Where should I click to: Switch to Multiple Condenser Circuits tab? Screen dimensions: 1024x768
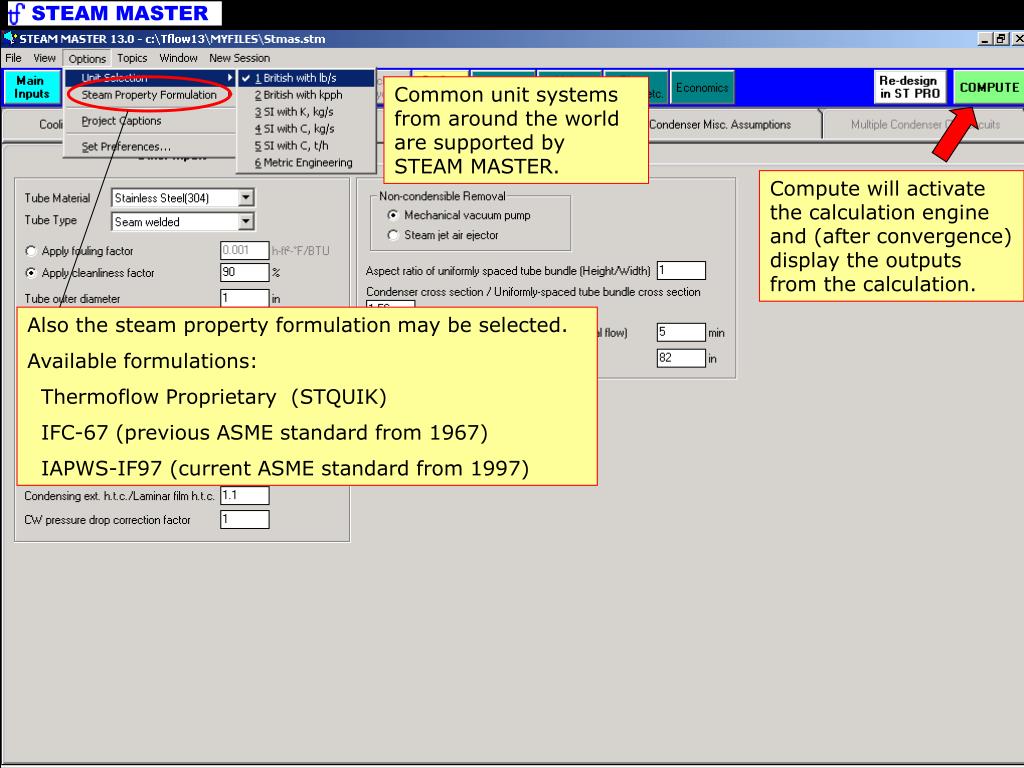(925, 124)
